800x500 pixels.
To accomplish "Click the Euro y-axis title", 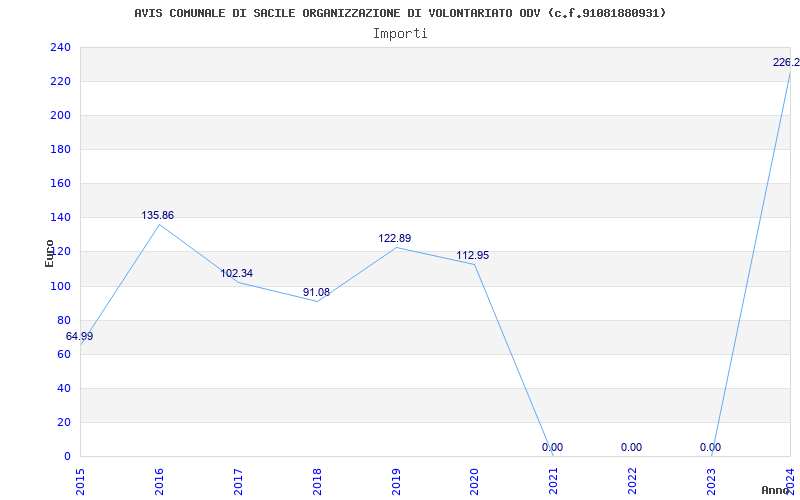I will tap(49, 253).
